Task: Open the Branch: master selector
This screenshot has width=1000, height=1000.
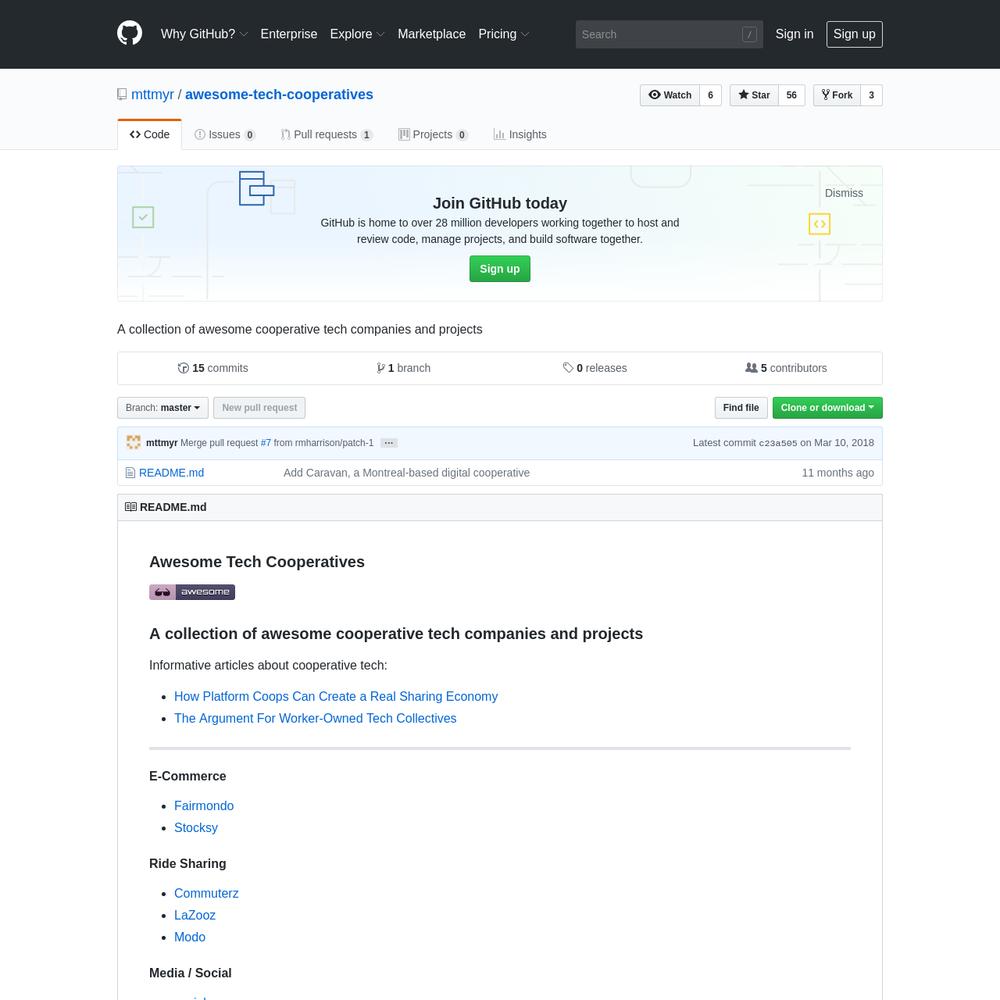Action: (x=163, y=408)
